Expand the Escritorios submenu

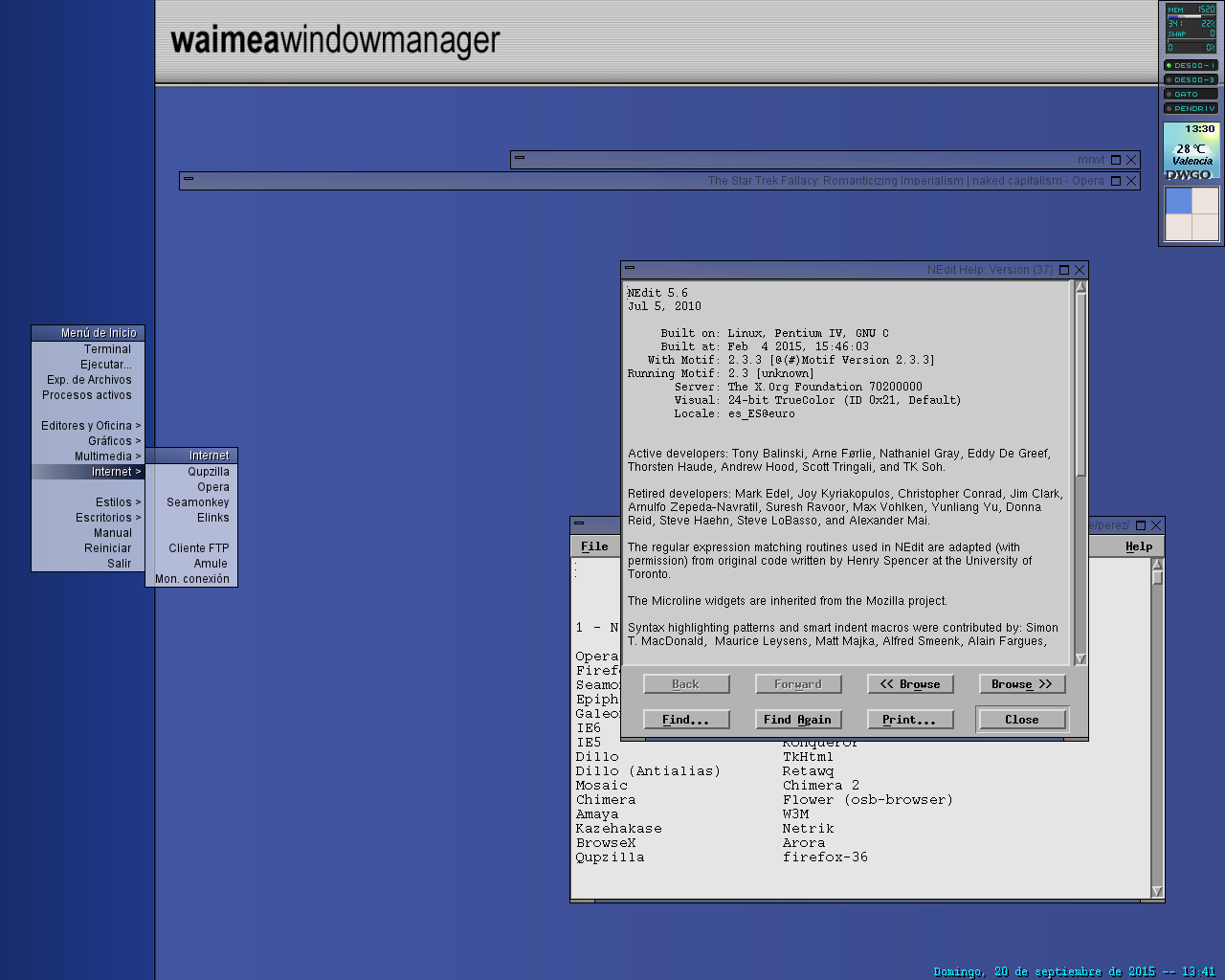coord(88,518)
